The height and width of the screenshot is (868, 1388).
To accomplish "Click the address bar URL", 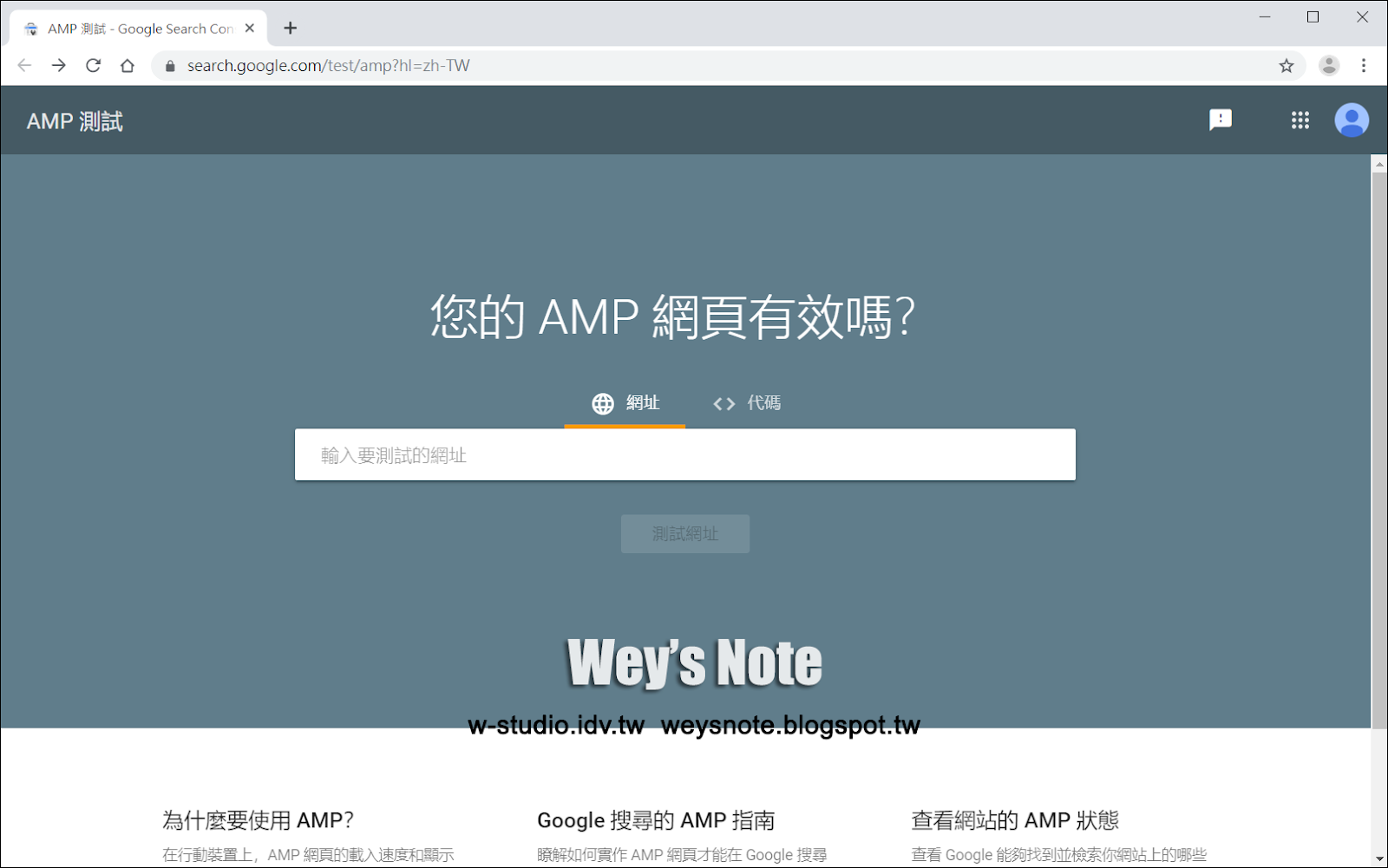I will point(329,66).
